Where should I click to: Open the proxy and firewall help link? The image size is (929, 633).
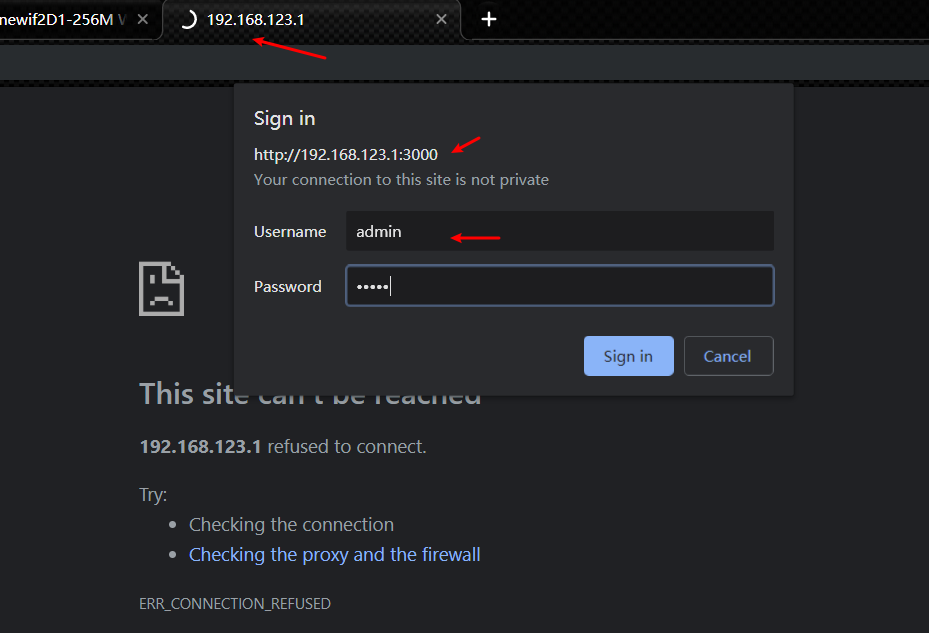(x=334, y=554)
